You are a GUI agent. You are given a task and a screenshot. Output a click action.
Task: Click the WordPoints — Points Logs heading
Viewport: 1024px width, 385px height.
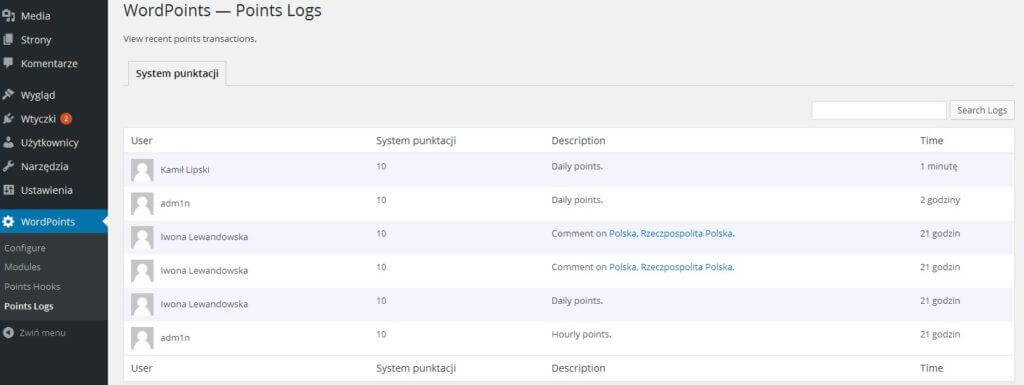[222, 10]
